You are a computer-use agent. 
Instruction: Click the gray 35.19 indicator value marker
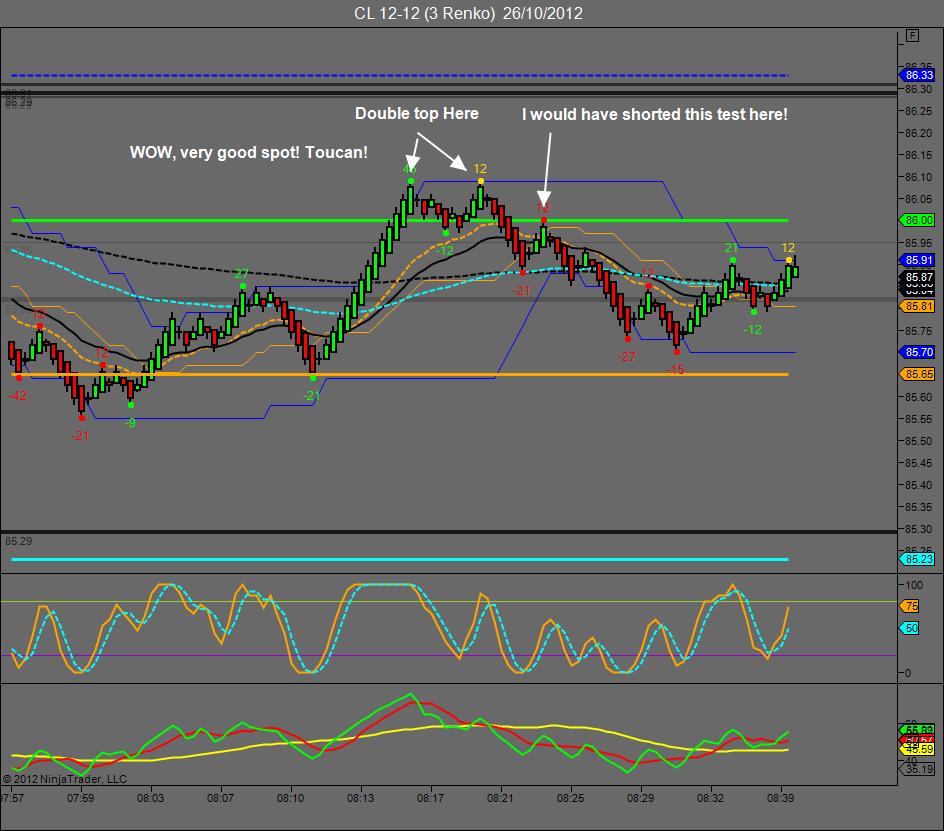[x=919, y=769]
